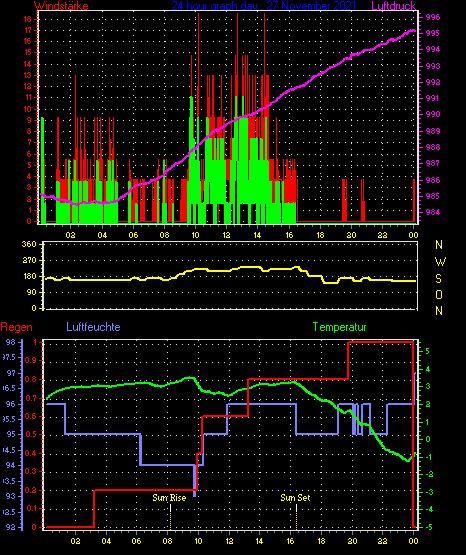
Task: Click the 12 hour tick on wind chart
Action: click(x=226, y=235)
